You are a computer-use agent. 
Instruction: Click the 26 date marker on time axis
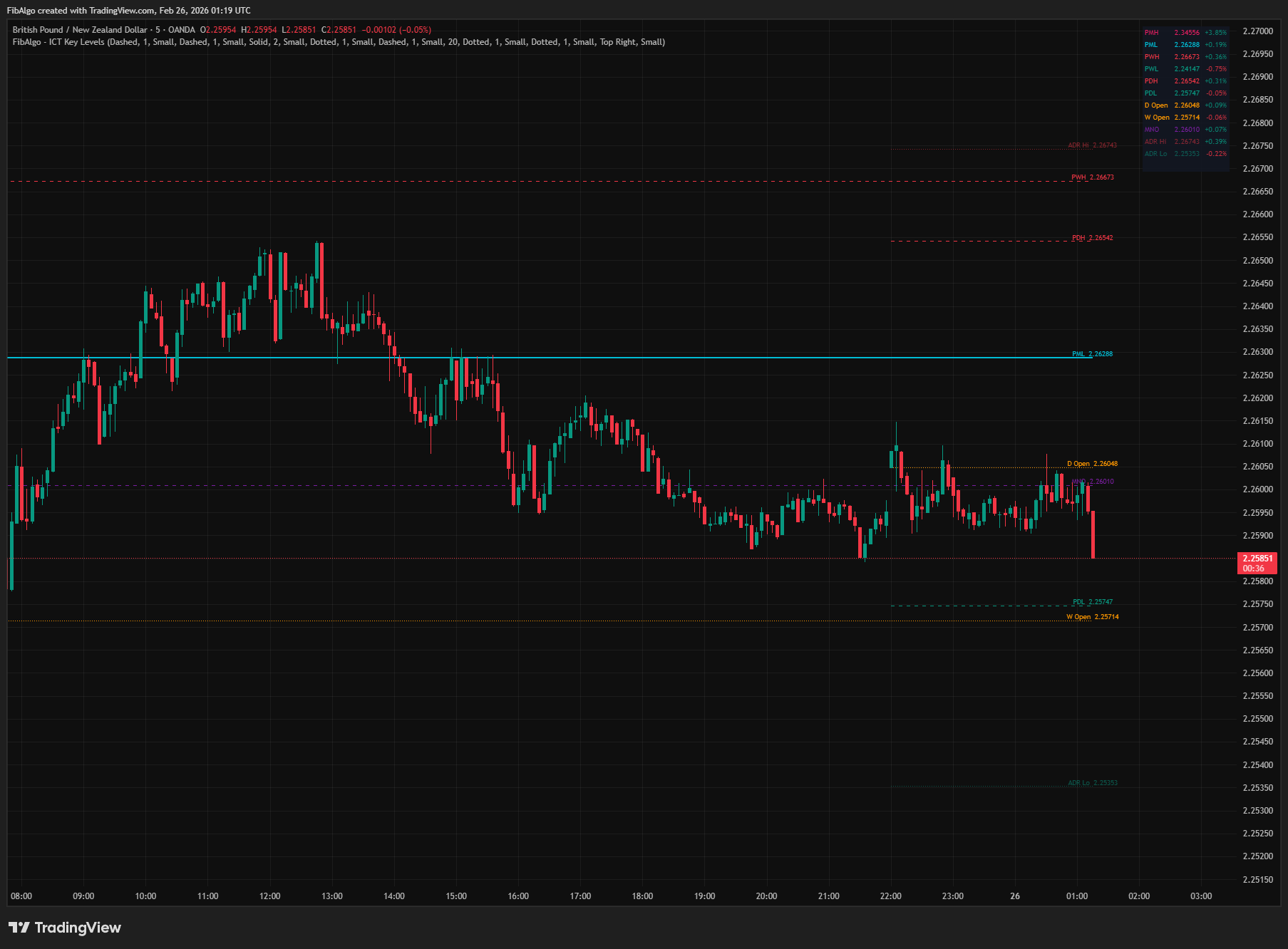pos(1015,897)
